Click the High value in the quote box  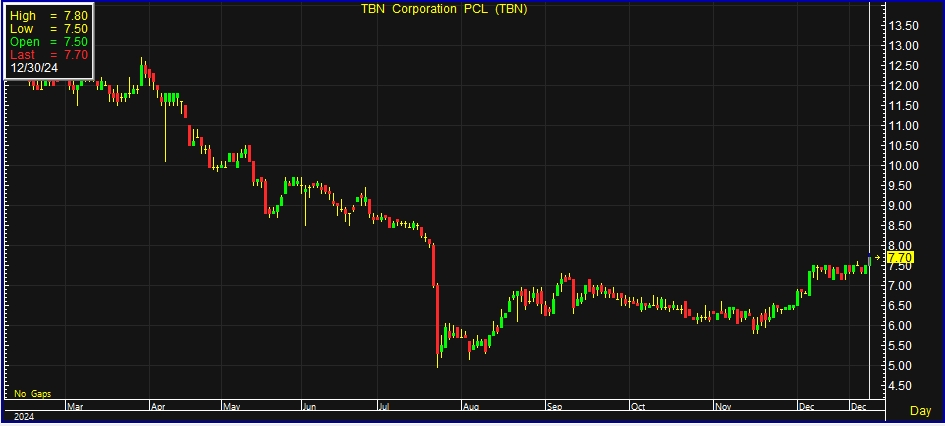click(x=76, y=16)
